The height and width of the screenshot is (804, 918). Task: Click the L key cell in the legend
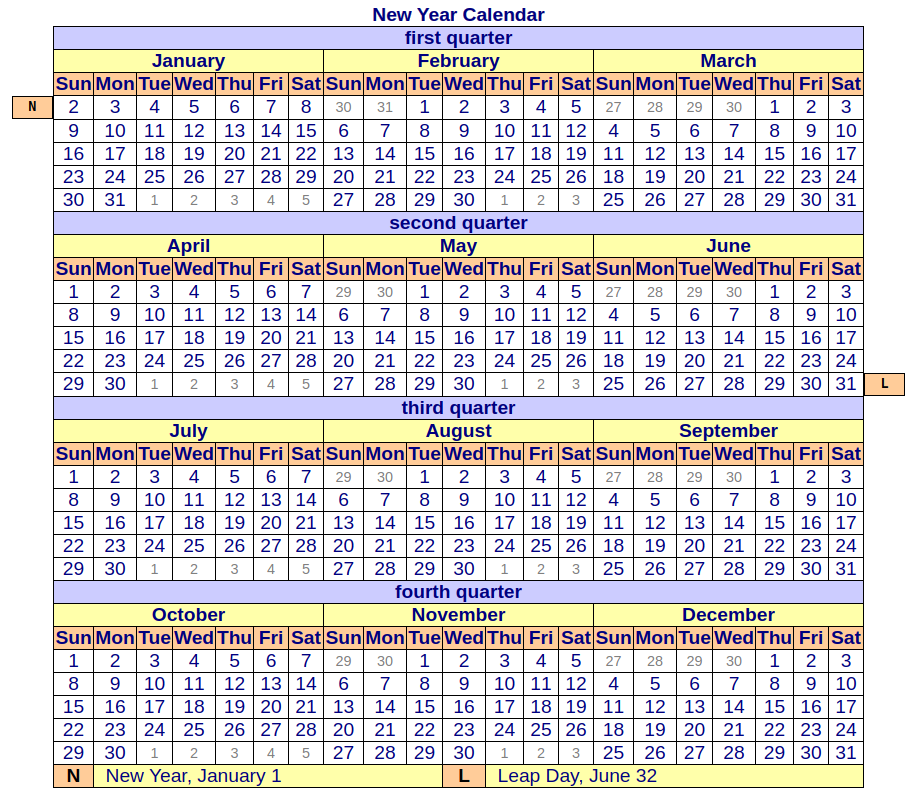click(464, 776)
